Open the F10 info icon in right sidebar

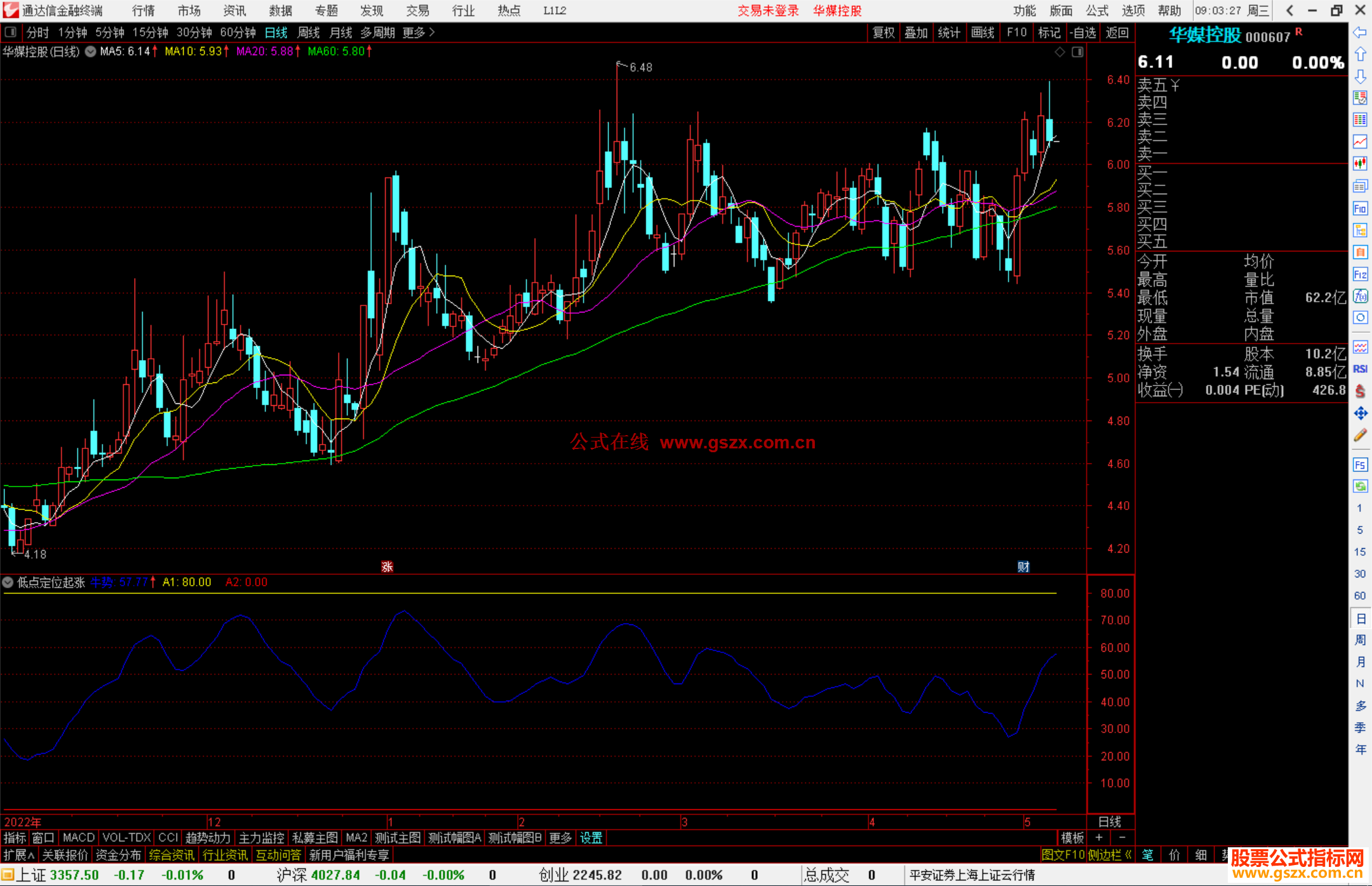tap(1360, 208)
